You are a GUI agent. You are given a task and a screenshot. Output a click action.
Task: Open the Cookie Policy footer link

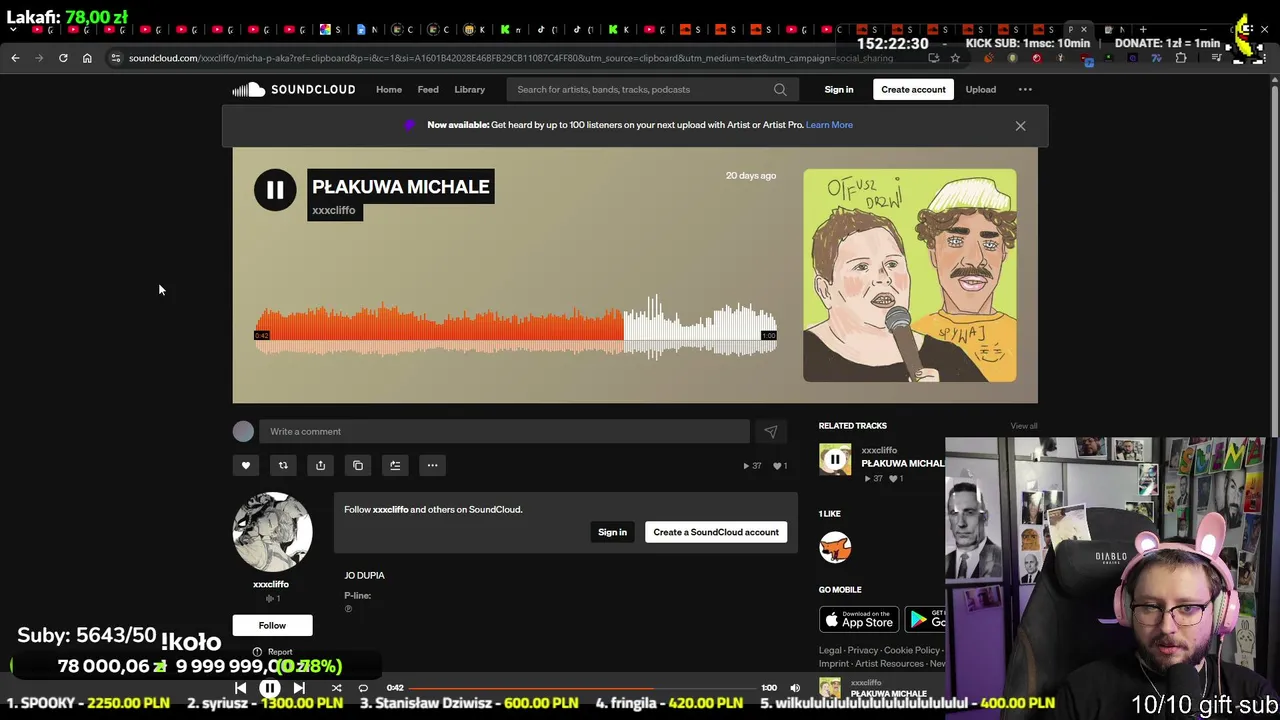912,651
